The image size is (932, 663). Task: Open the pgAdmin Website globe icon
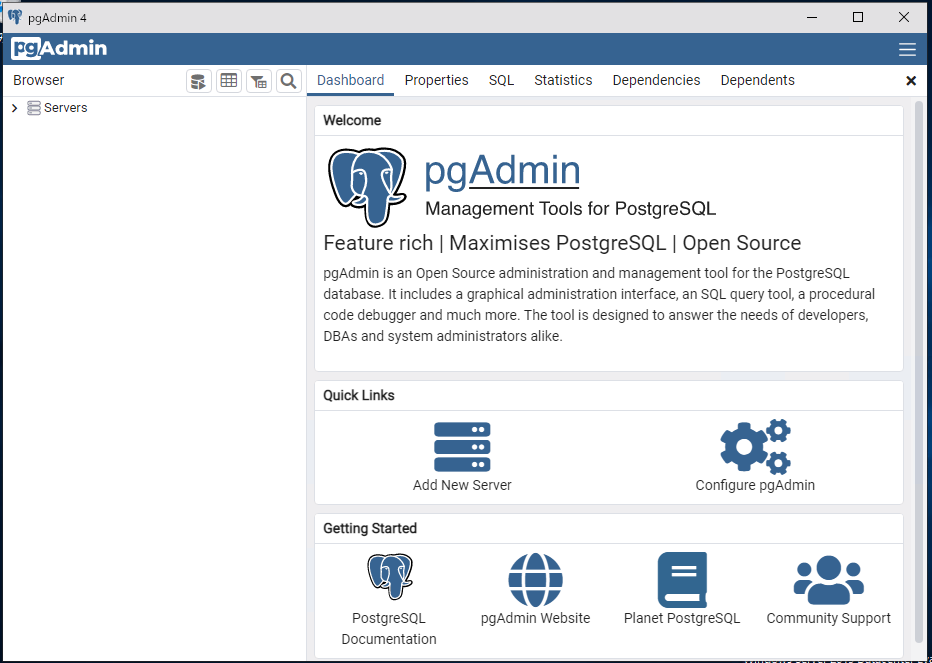point(535,577)
